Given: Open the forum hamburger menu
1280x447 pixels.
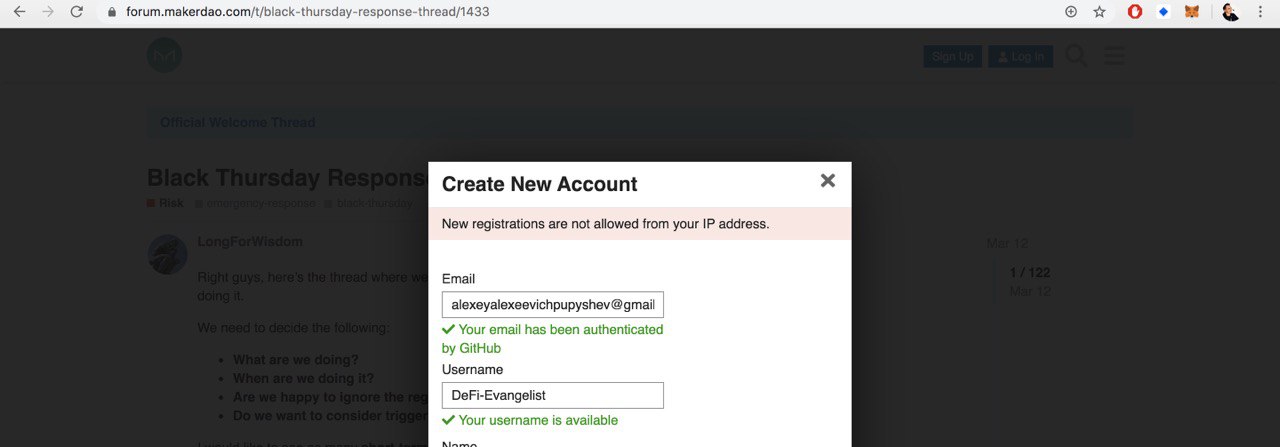Looking at the screenshot, I should 1115,55.
